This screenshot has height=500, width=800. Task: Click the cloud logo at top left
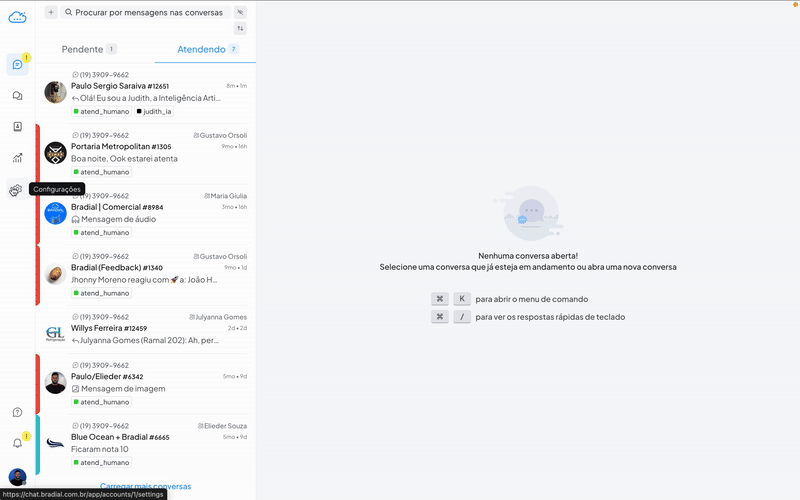[x=17, y=16]
